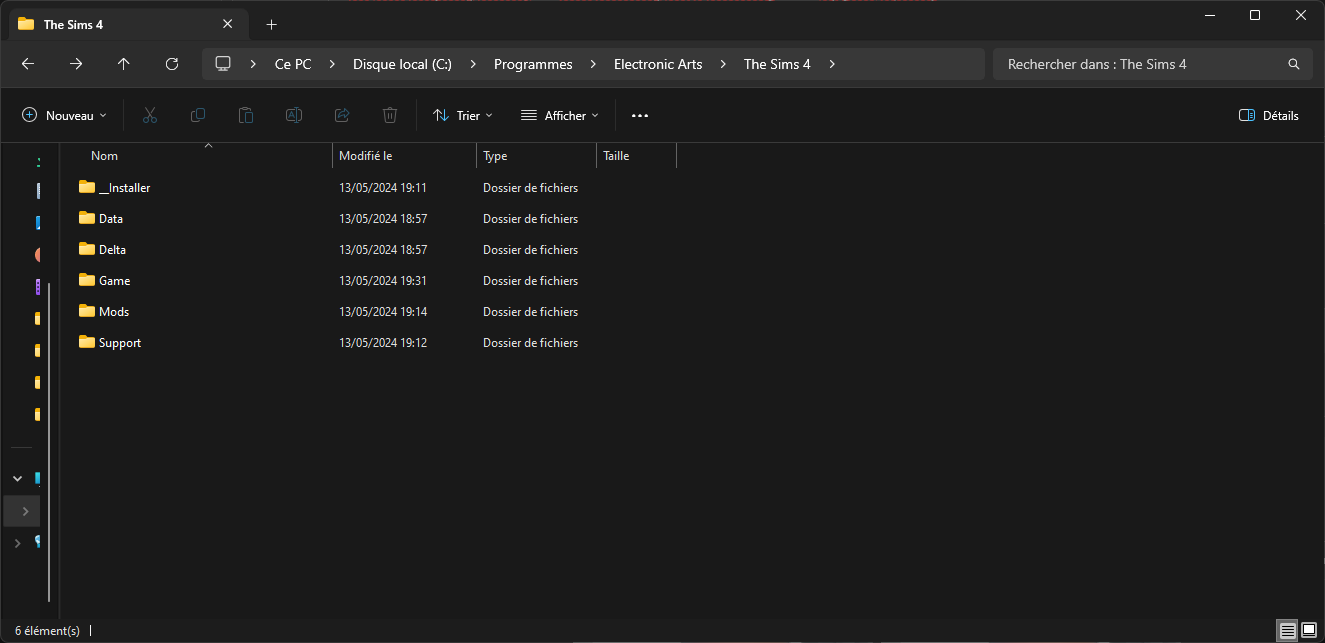Select the Delta folder icon
Viewport: 1325px width, 643px height.
click(x=87, y=249)
